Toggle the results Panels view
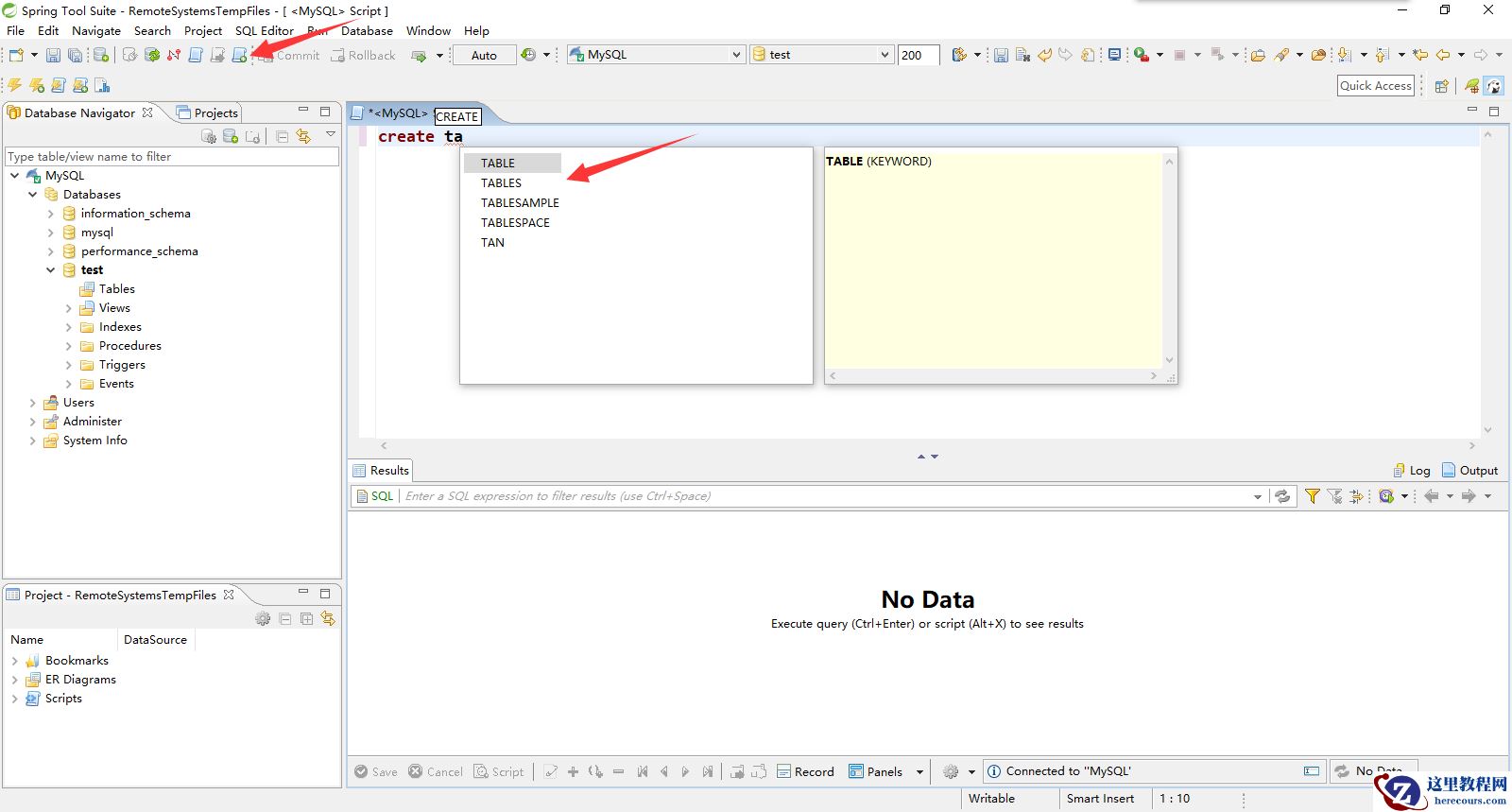The height and width of the screenshot is (812, 1512). click(876, 771)
